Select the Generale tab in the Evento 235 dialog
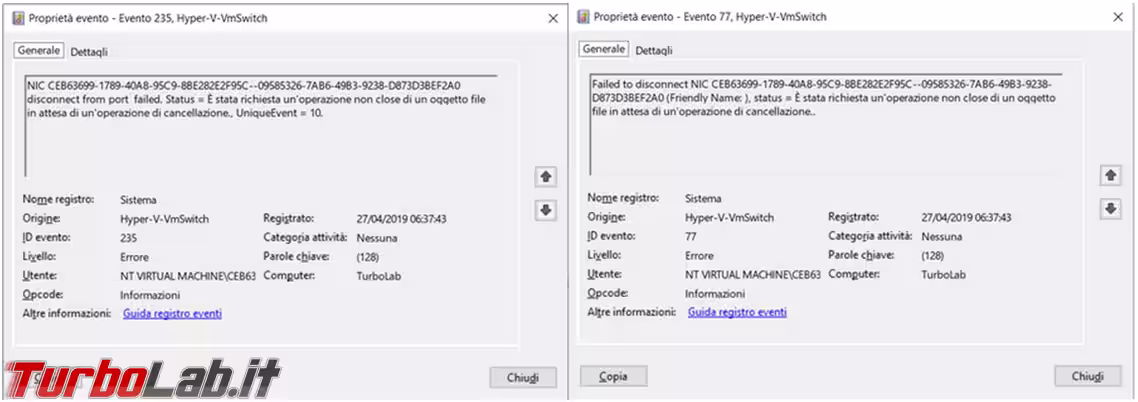Screen dimensions: 1138x402 [x=39, y=50]
